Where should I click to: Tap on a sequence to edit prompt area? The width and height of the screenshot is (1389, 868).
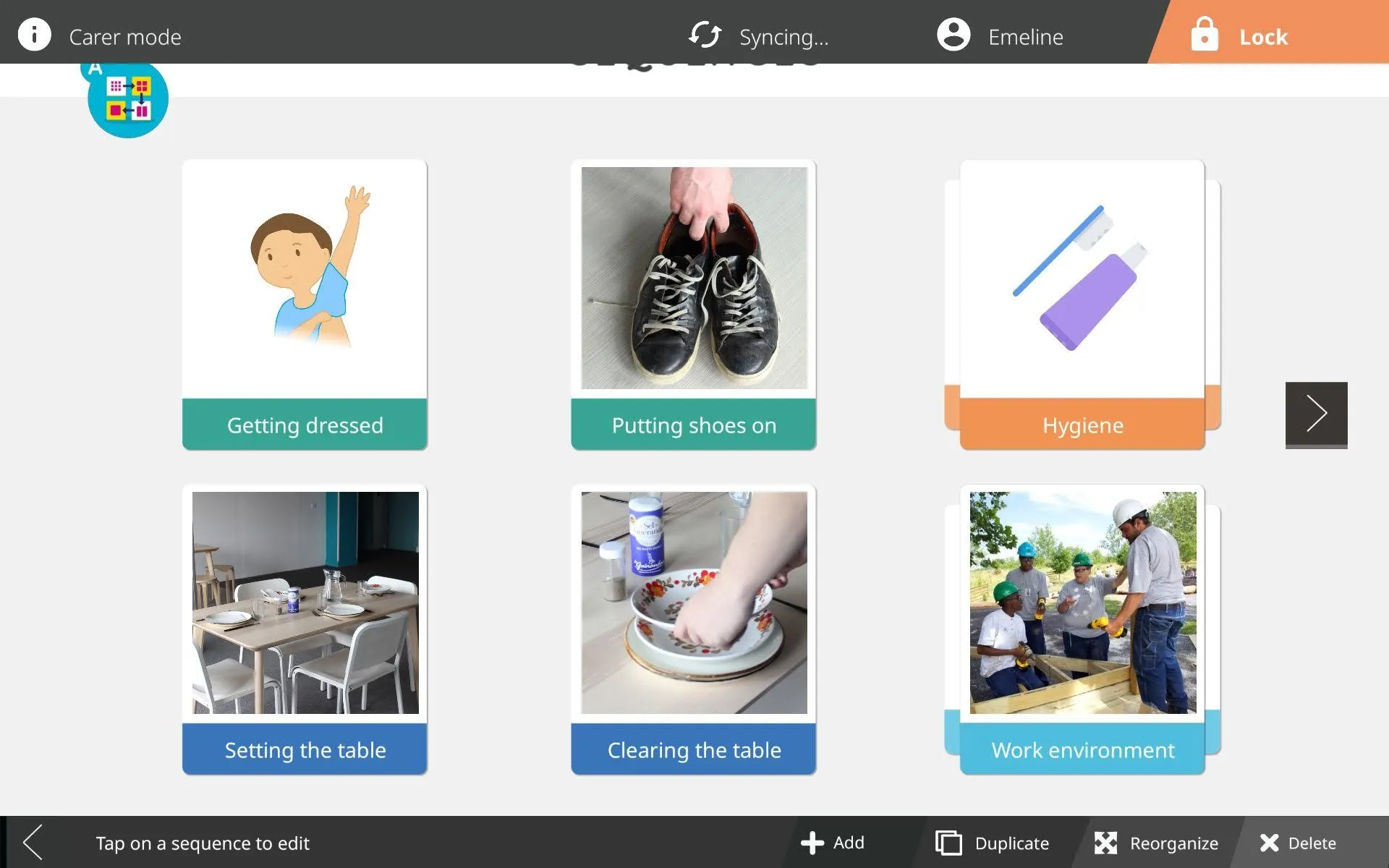tap(203, 842)
